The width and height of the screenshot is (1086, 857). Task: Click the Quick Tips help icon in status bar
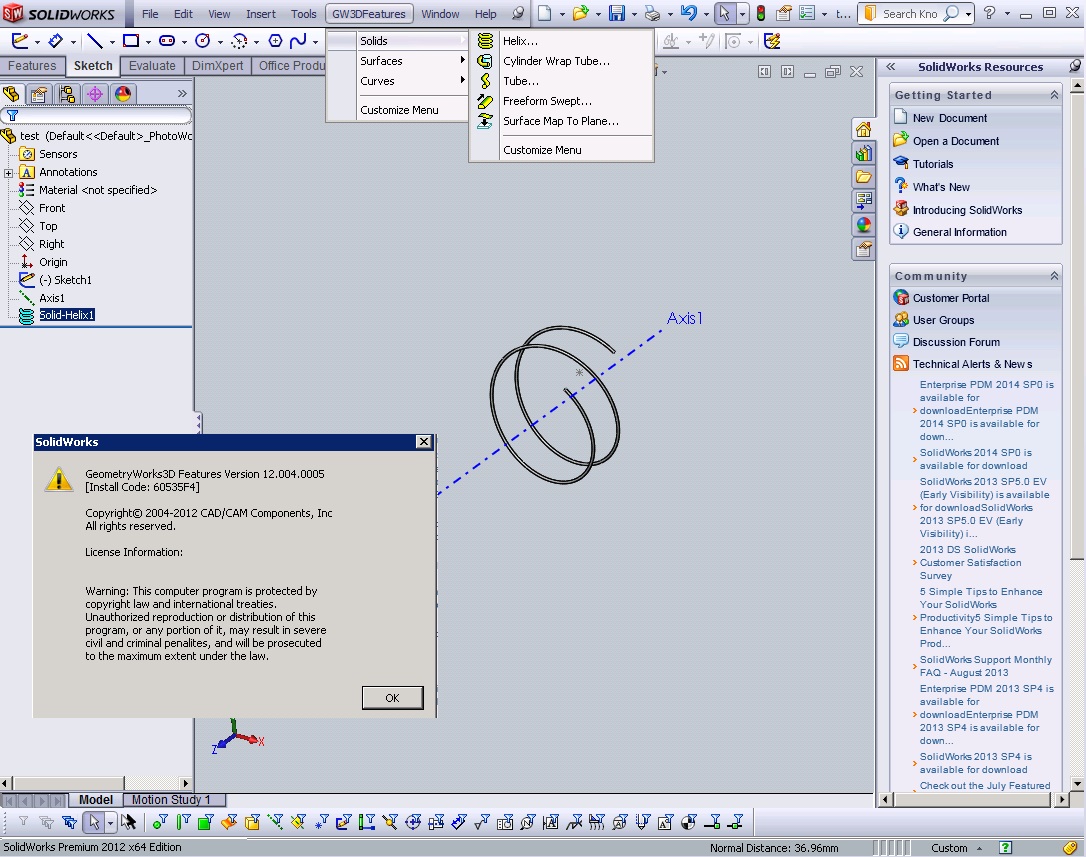coord(1005,847)
